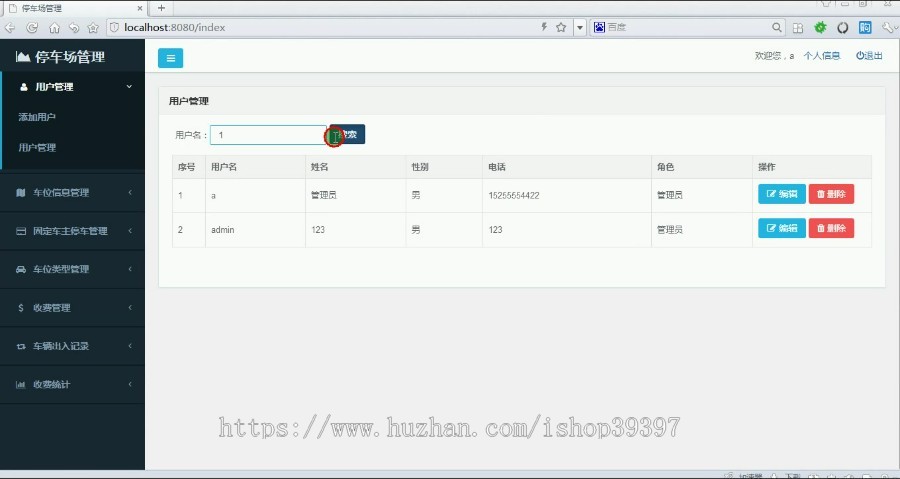900x479 pixels.
Task: Go to browser home icon
Action: [x=55, y=28]
